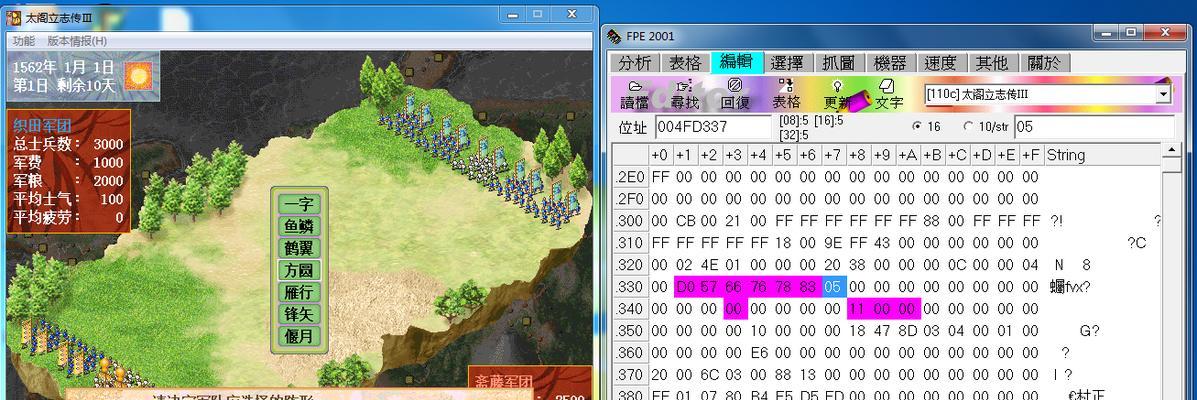This screenshot has width=1197, height=400.
Task: Click the 总士兵数 3000 line
Action: click(68, 144)
